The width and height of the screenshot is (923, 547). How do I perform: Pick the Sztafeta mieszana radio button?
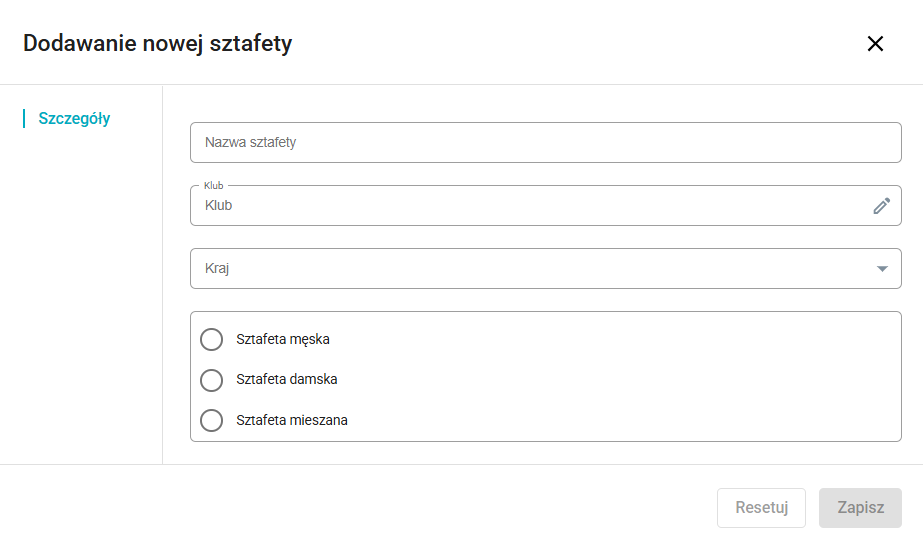[211, 421]
